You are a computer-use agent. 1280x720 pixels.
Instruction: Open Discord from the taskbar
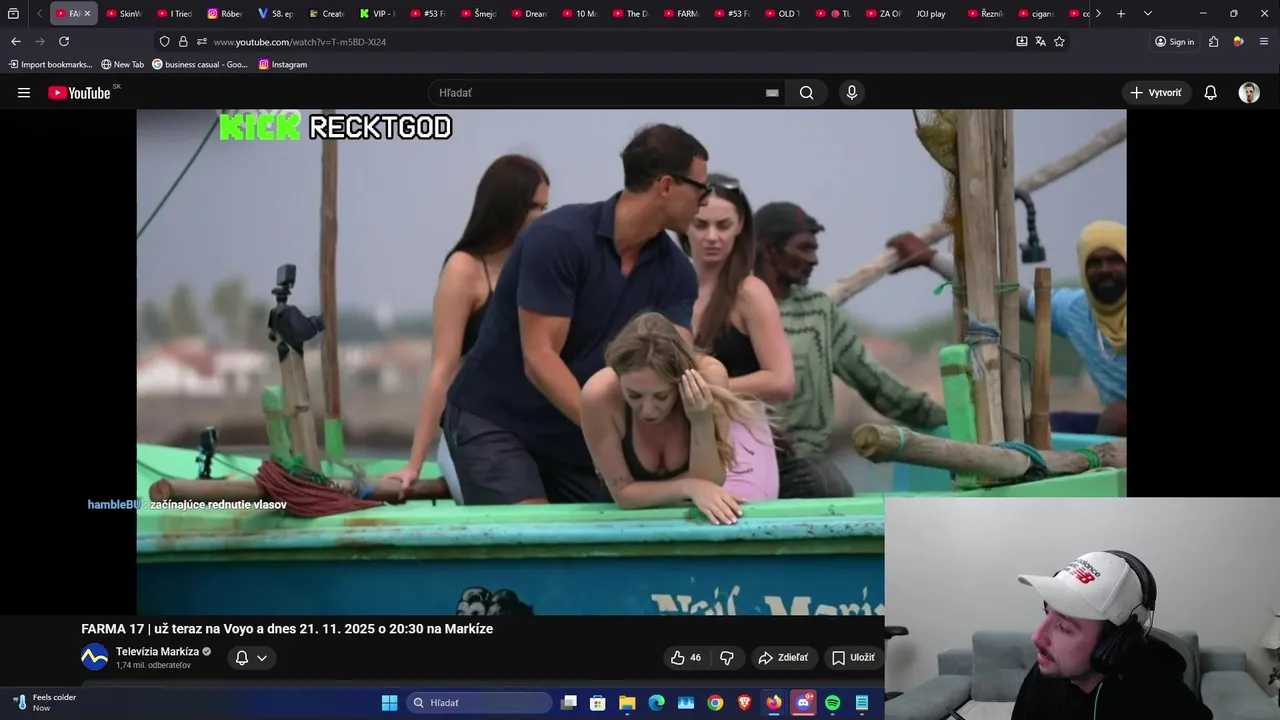[803, 703]
